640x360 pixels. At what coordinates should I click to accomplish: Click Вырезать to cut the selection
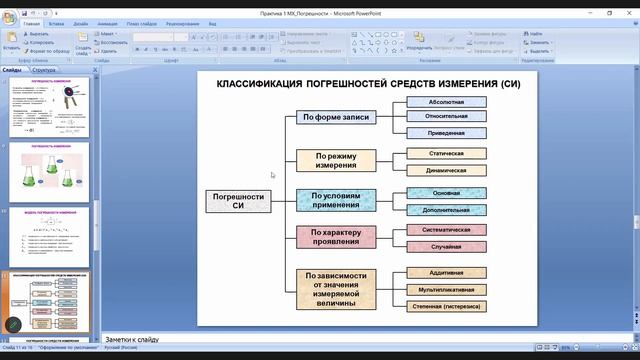(x=36, y=34)
